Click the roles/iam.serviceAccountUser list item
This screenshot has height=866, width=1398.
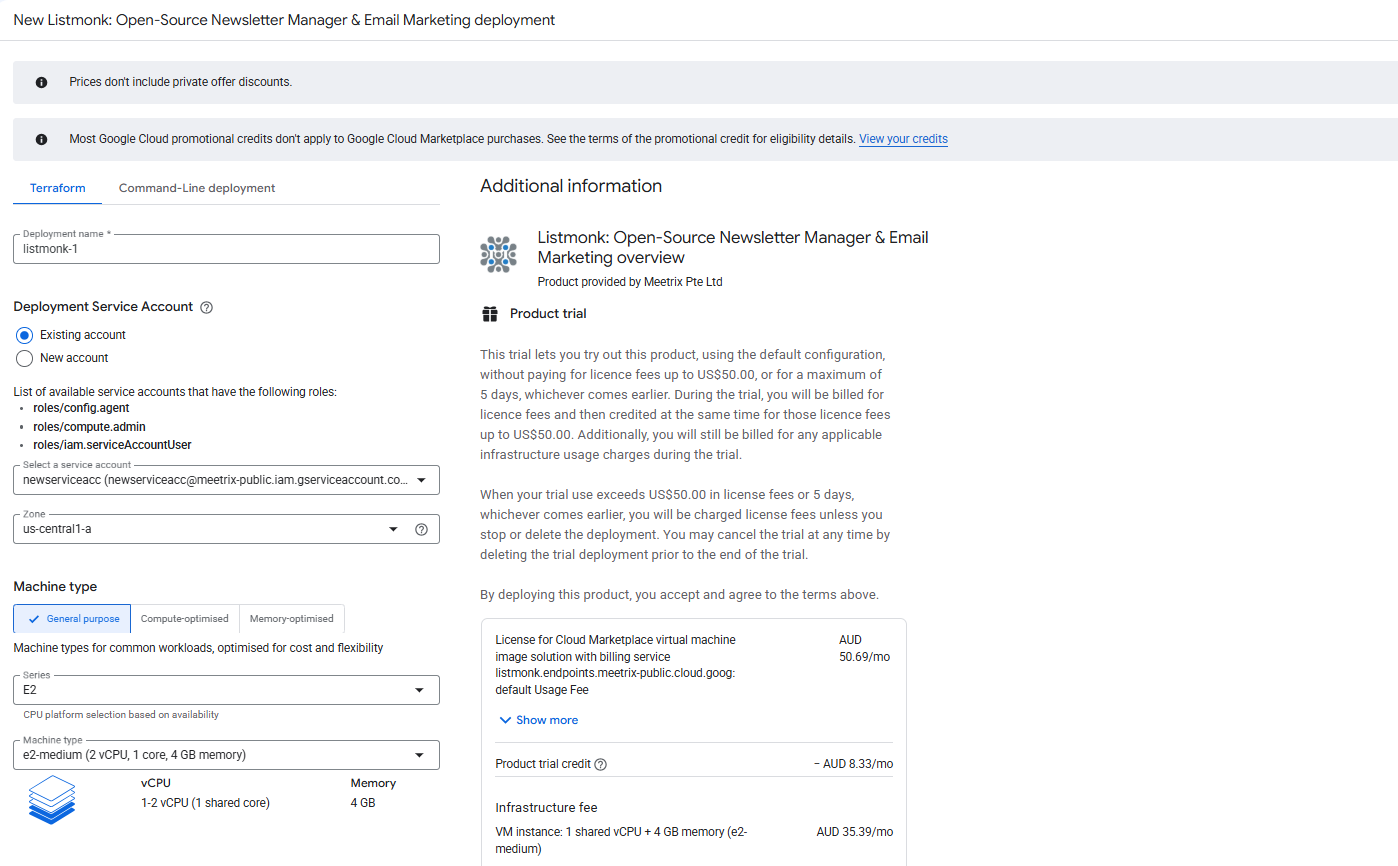[x=112, y=445]
